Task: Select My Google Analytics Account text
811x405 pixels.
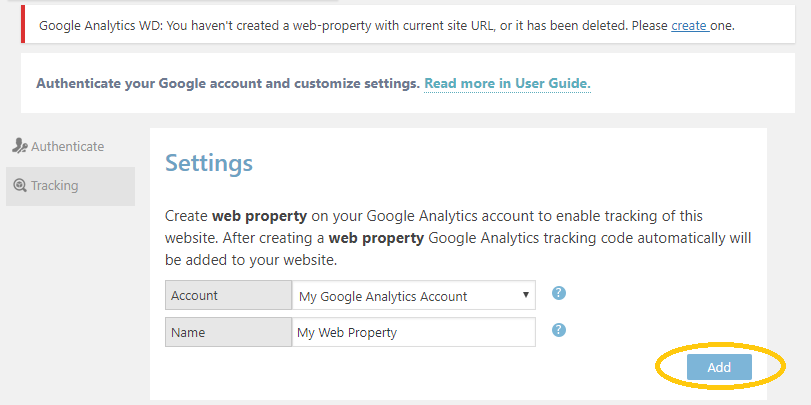Action: [383, 296]
